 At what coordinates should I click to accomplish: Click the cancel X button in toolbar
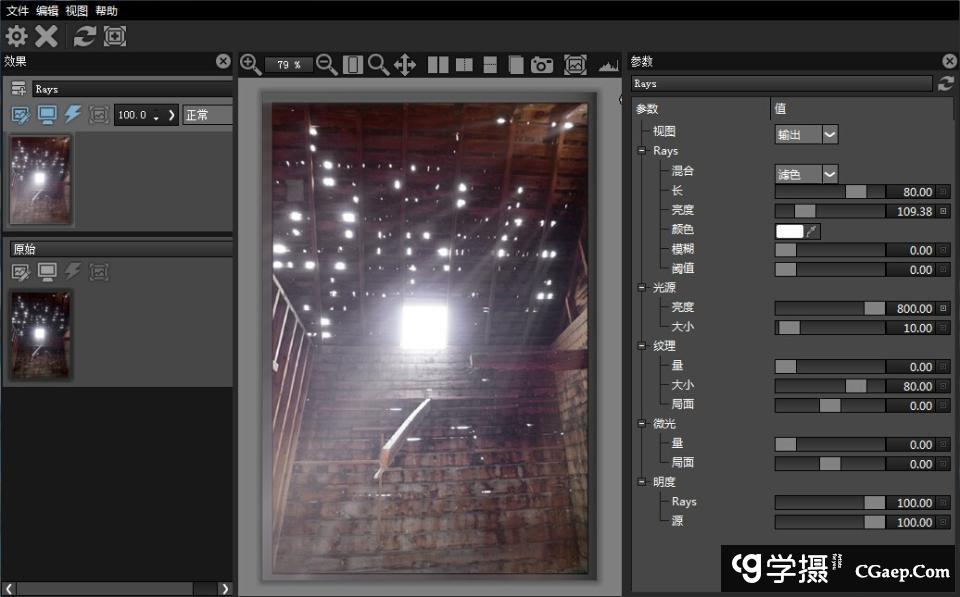pos(47,37)
